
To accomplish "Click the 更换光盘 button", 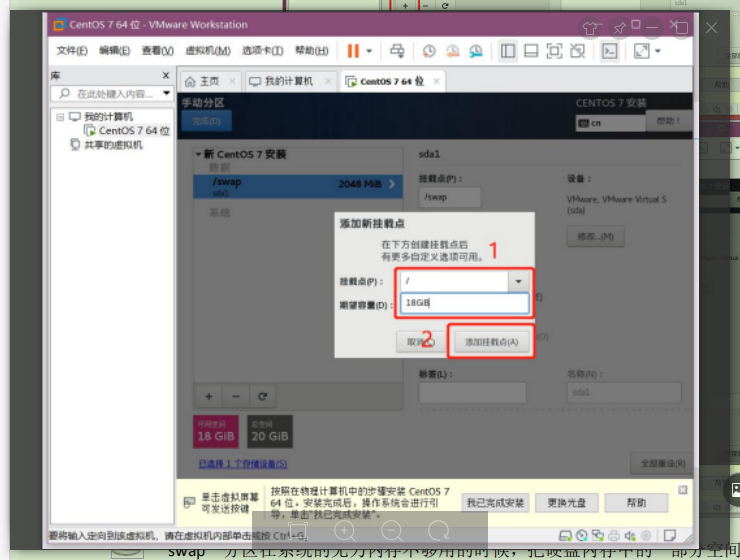I will coord(566,503).
